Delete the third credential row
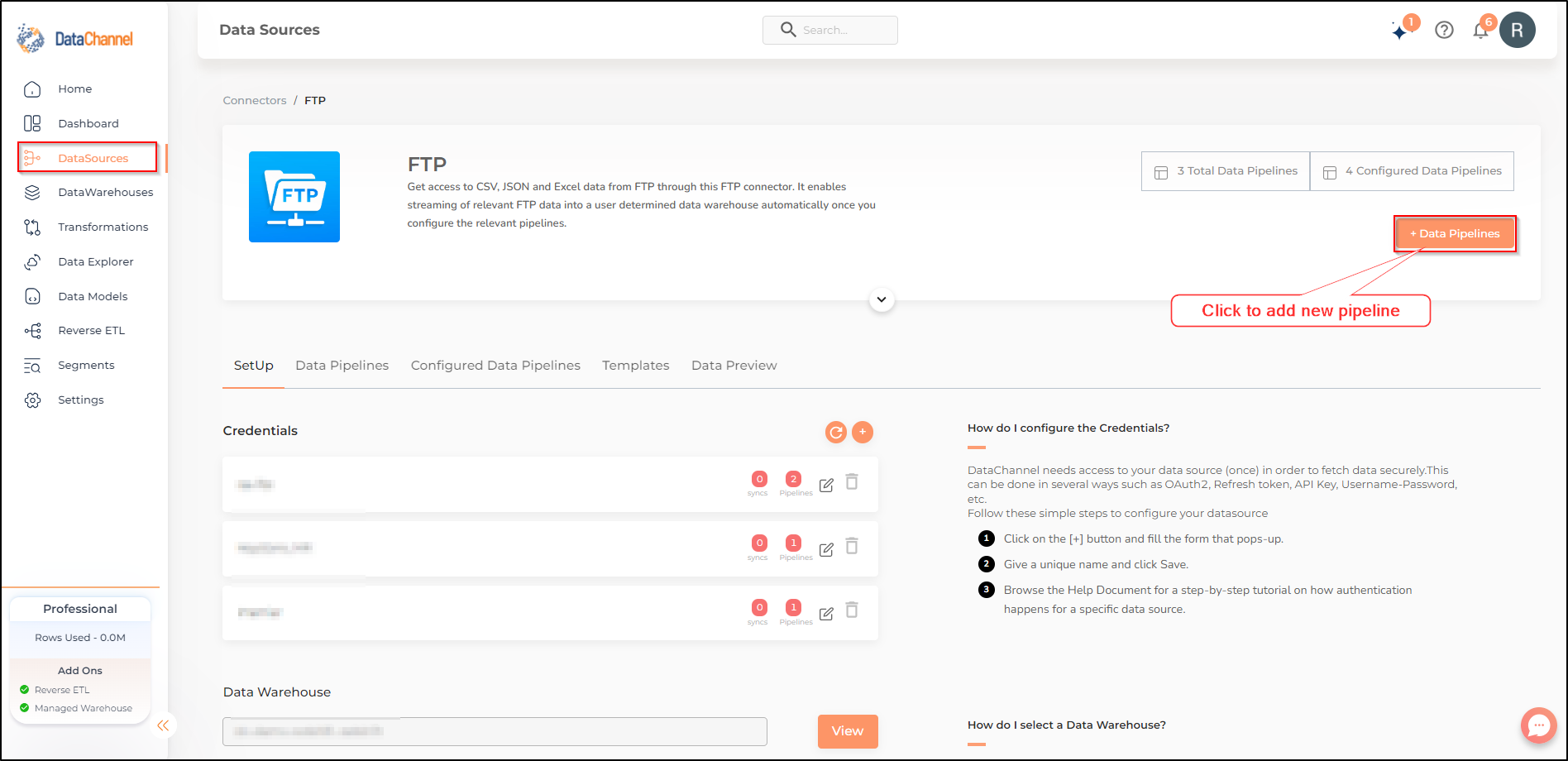Screen dimensions: 1568x761 click(852, 610)
